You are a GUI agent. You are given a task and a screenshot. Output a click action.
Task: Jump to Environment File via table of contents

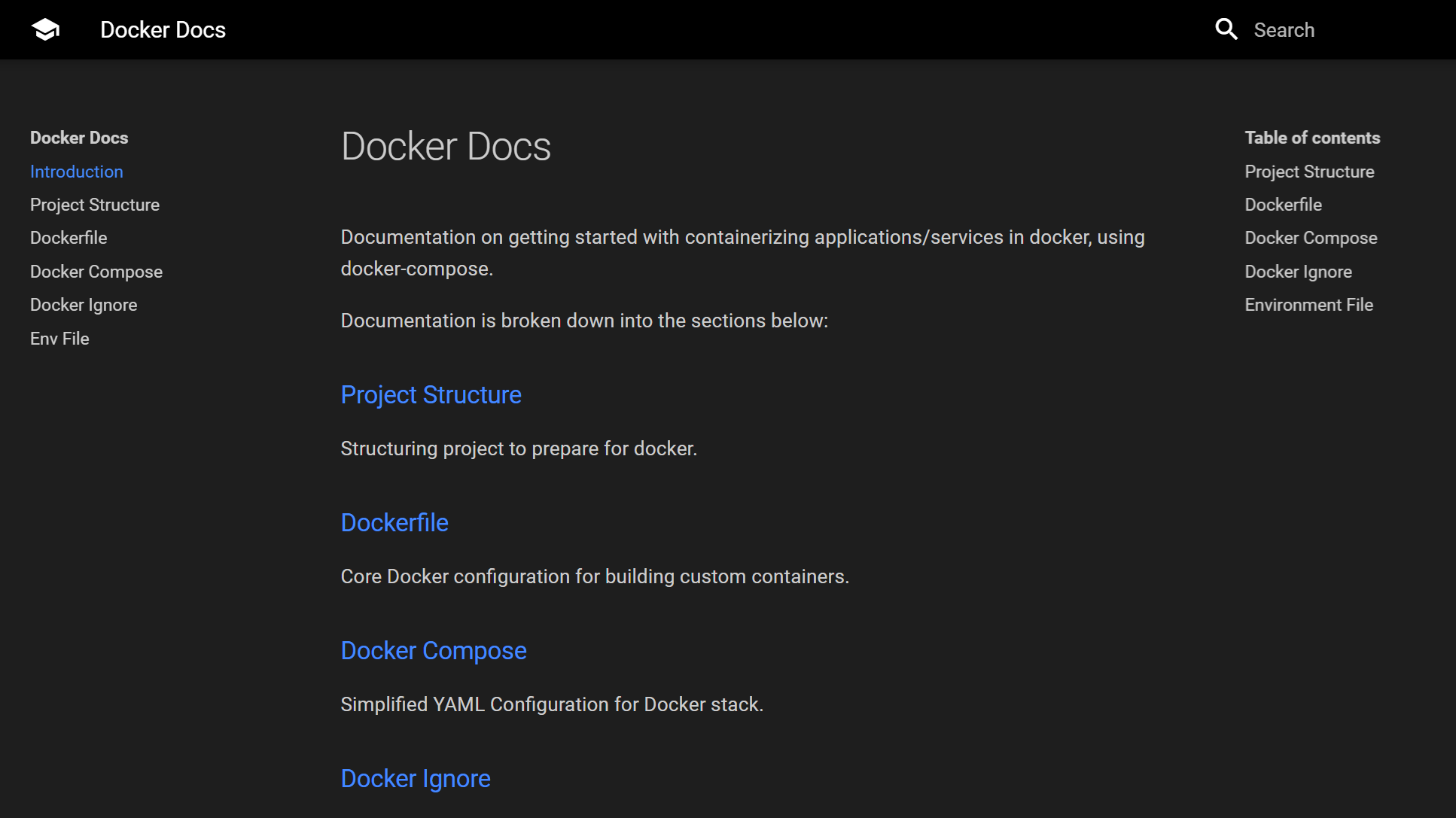(1309, 305)
